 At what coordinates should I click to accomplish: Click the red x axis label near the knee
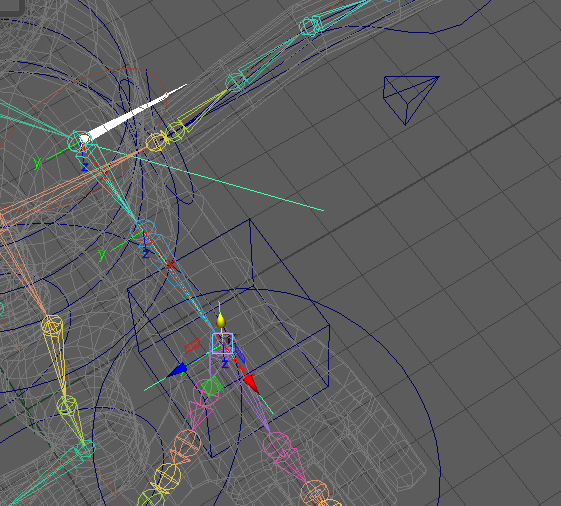[171, 265]
